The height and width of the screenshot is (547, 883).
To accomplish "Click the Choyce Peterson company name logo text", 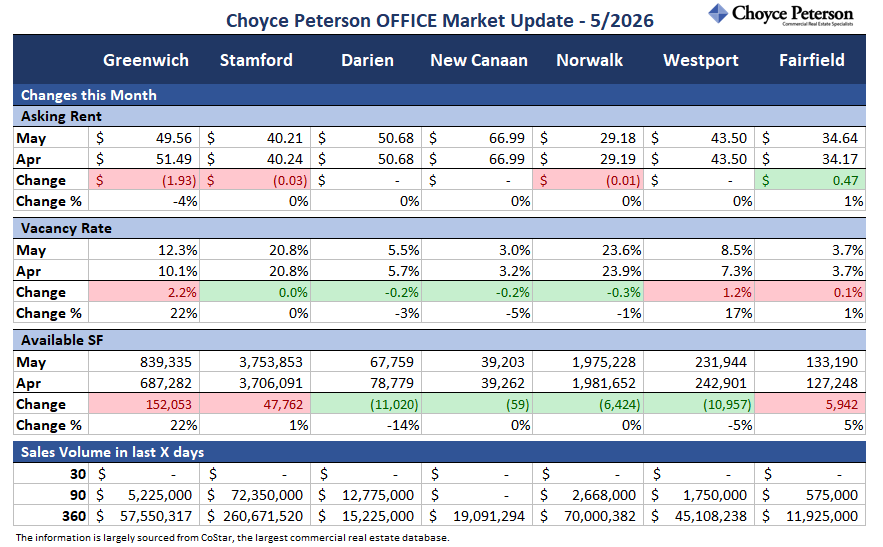I will [x=792, y=14].
